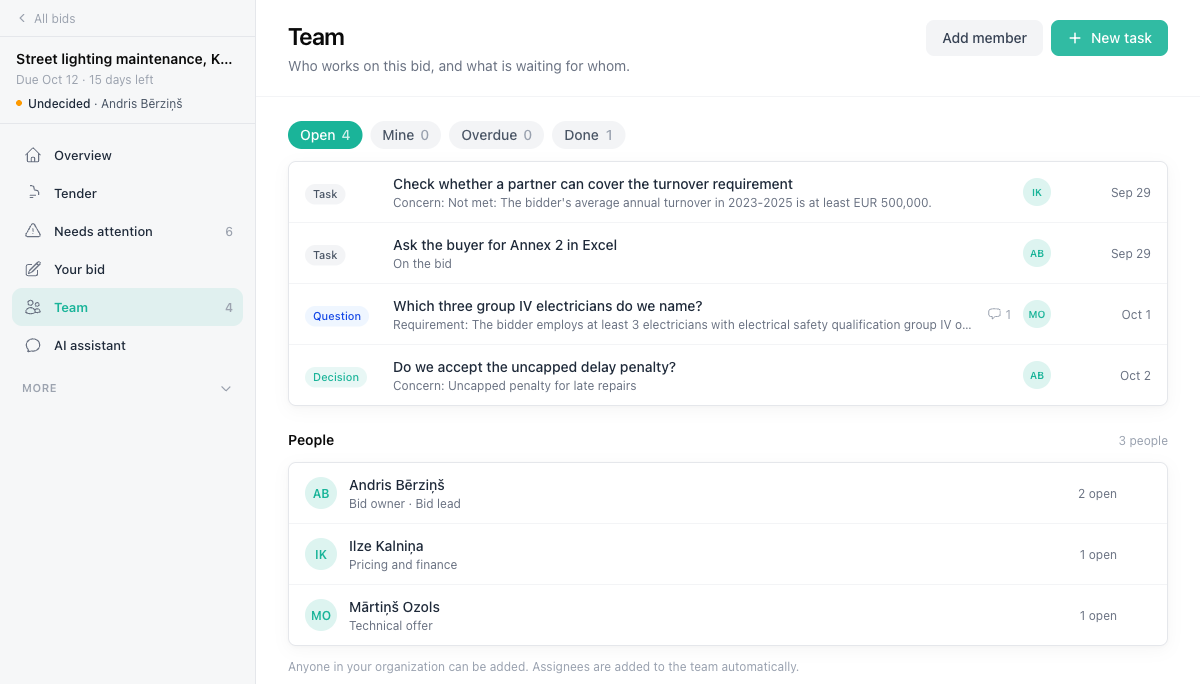The image size is (1200, 684).
Task: Click the 3 people count label
Action: 1143,440
